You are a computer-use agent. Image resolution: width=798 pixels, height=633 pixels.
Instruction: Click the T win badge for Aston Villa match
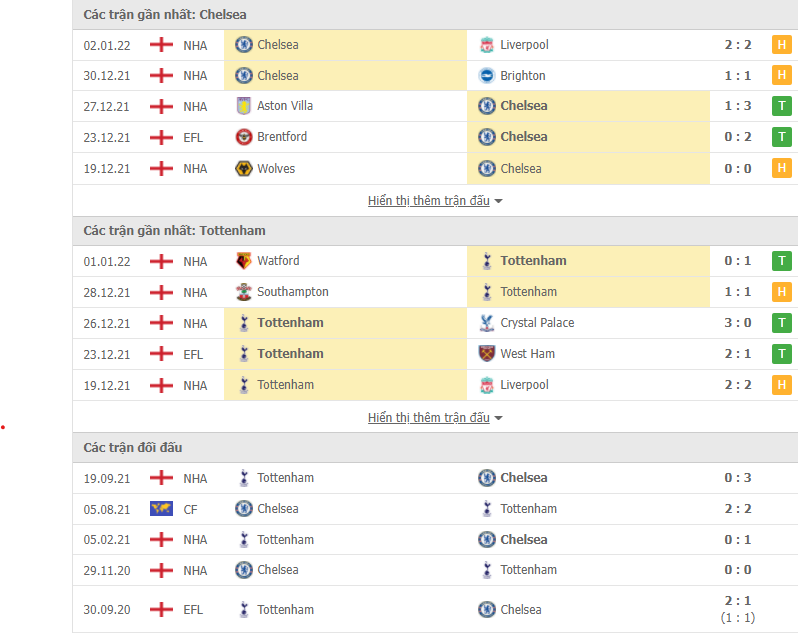(x=782, y=106)
